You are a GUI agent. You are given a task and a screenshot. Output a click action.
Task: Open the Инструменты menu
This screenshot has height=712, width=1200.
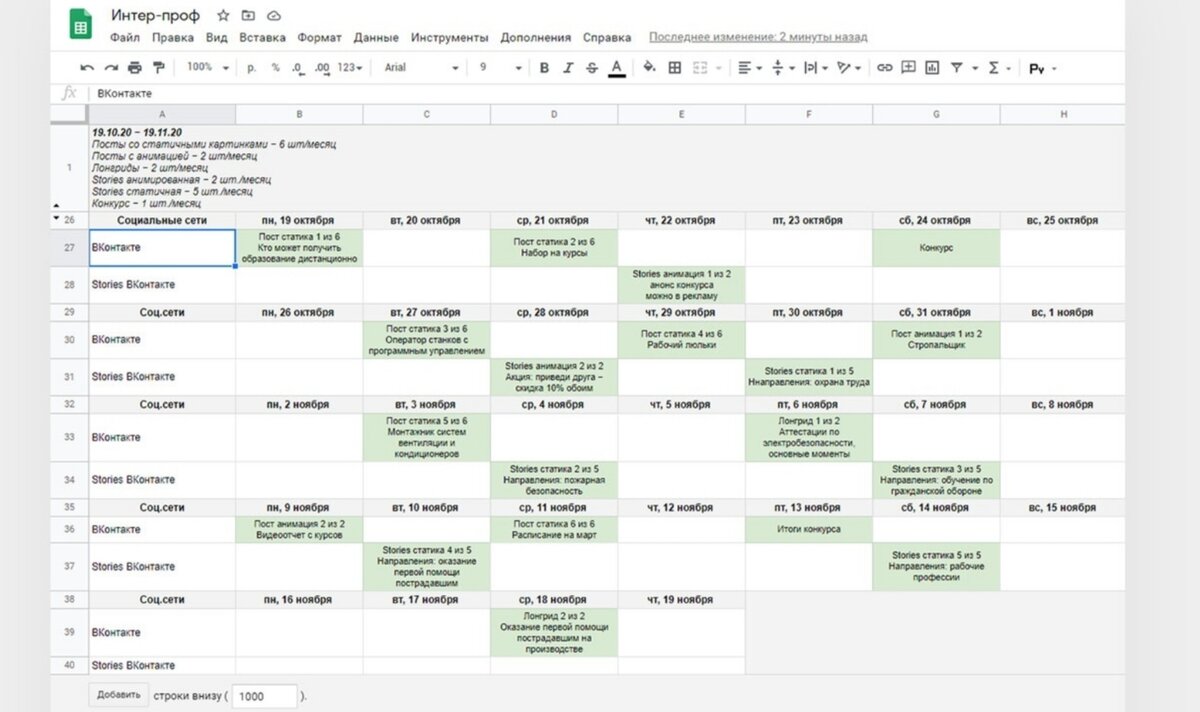(449, 37)
